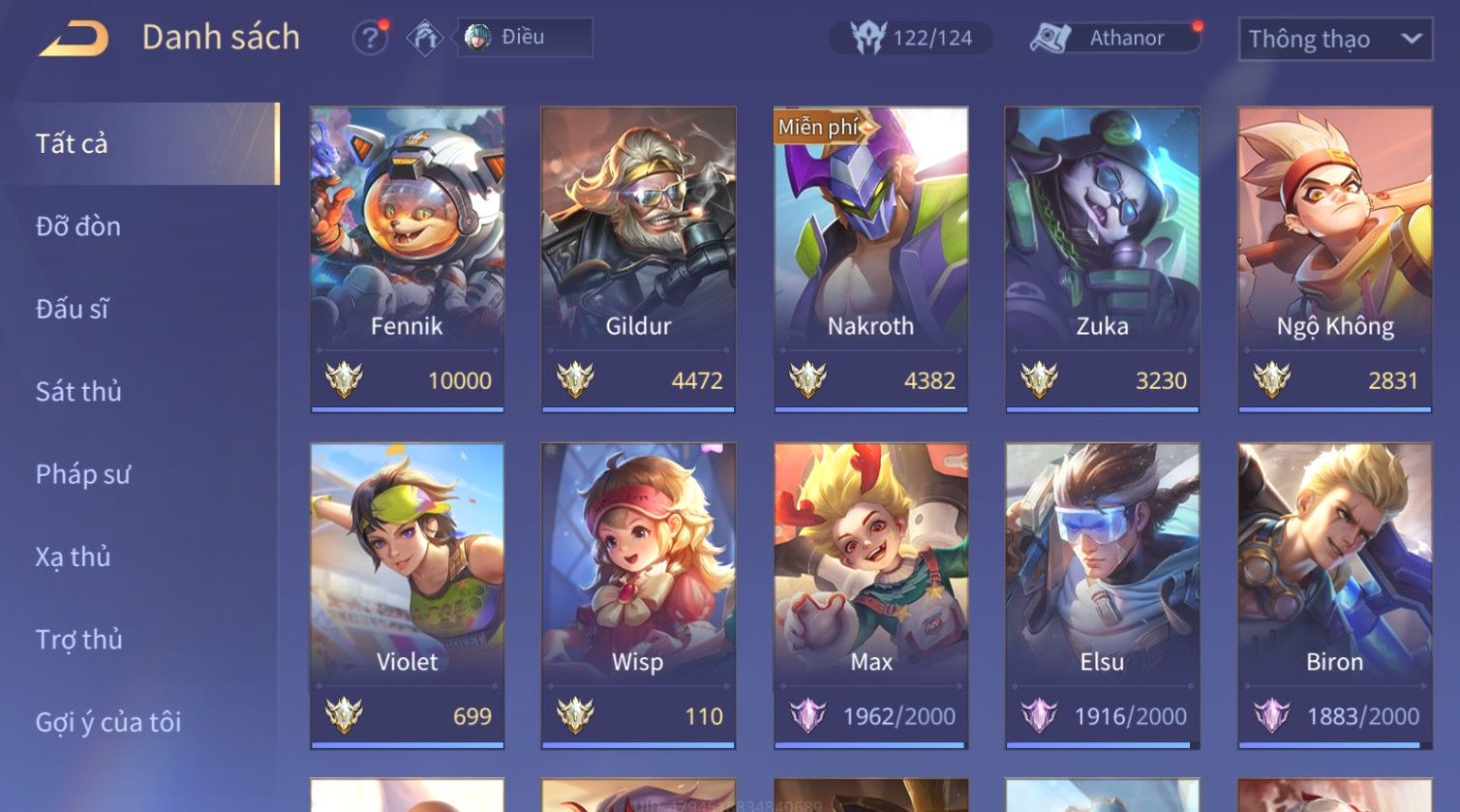The image size is (1460, 812).
Task: Open the Gợi ý của tôi tab
Action: [108, 722]
